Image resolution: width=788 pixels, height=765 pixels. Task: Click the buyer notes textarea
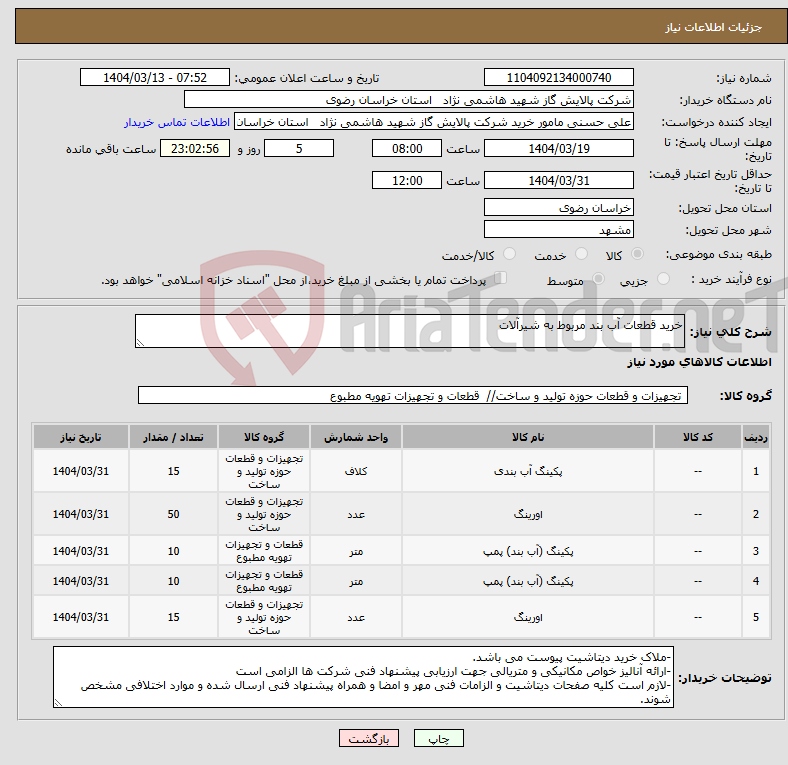coord(363,677)
